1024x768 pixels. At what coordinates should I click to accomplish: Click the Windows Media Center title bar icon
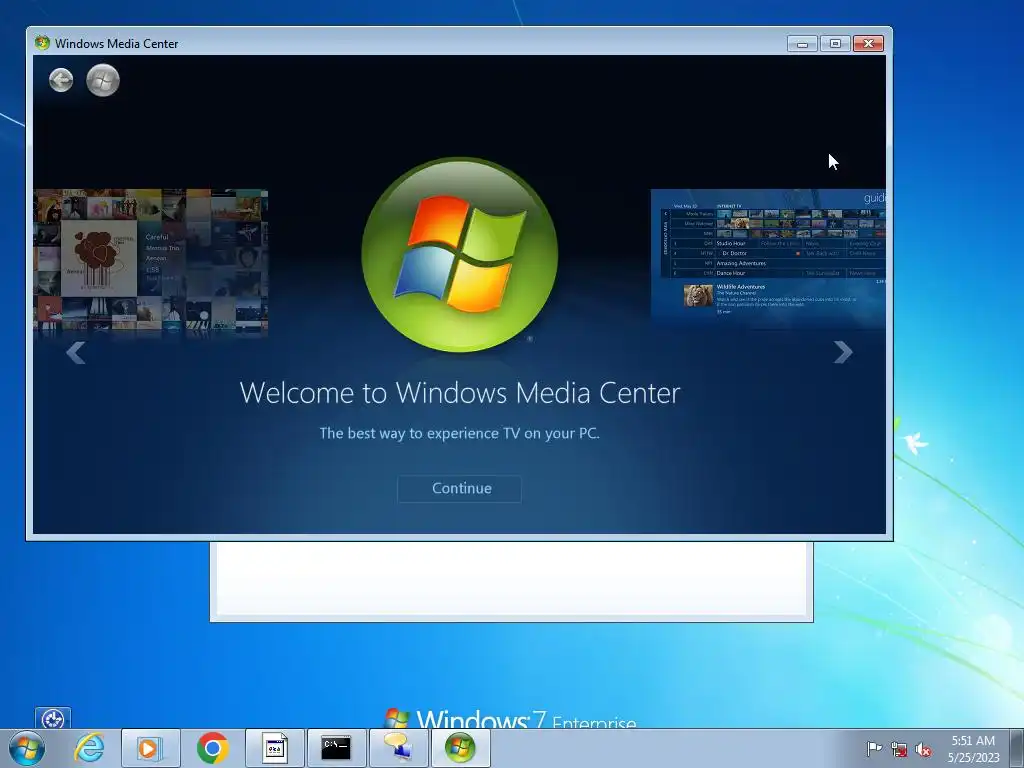click(42, 43)
